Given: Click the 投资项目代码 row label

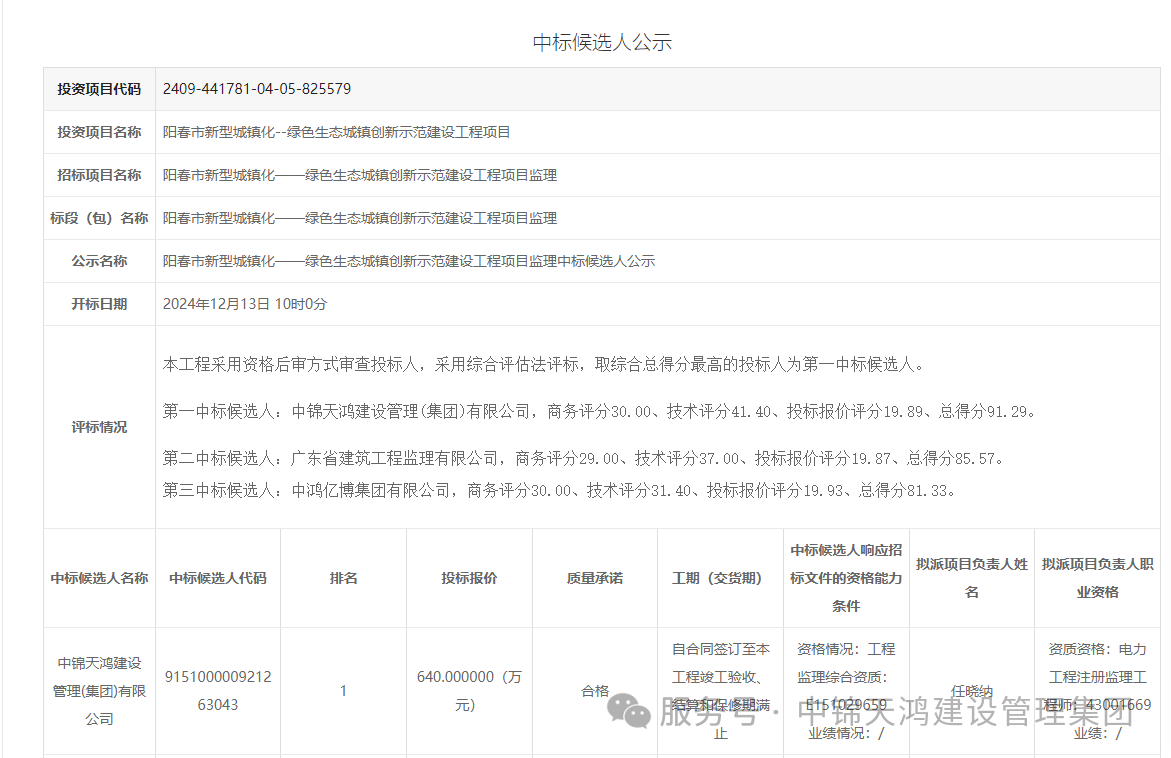Looking at the screenshot, I should click(99, 89).
